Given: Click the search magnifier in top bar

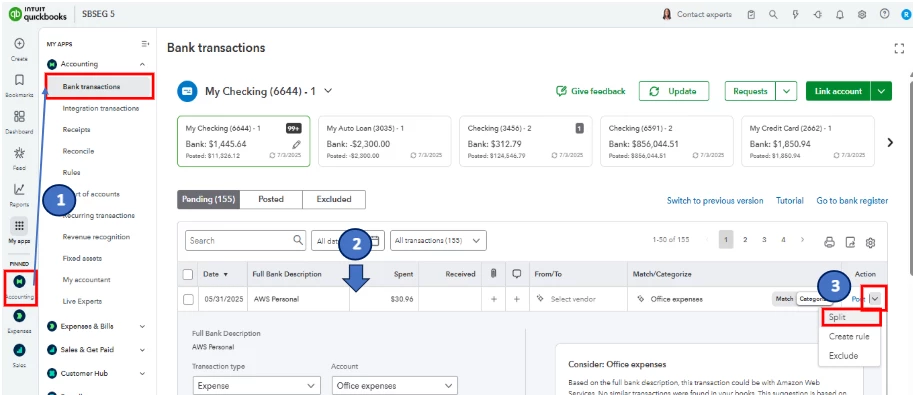Looking at the screenshot, I should (773, 15).
